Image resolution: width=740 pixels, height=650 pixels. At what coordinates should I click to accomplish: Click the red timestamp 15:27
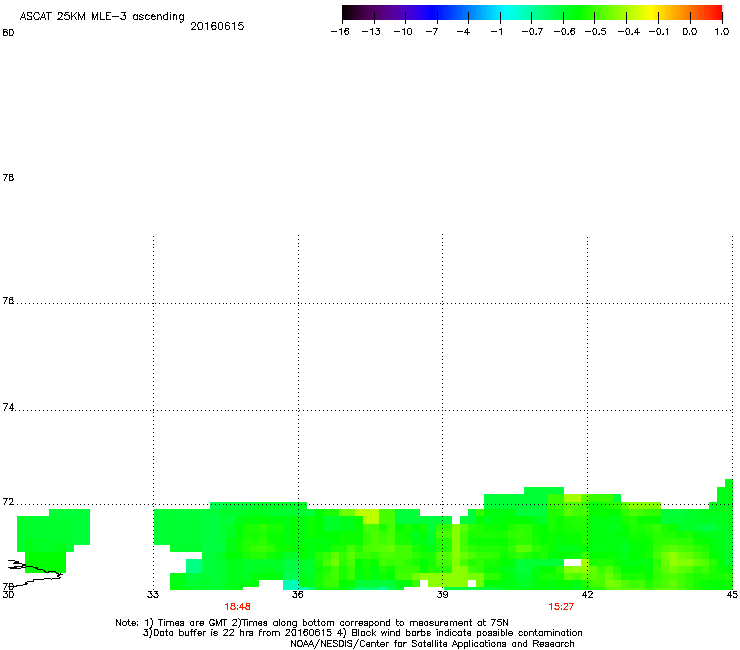561,607
